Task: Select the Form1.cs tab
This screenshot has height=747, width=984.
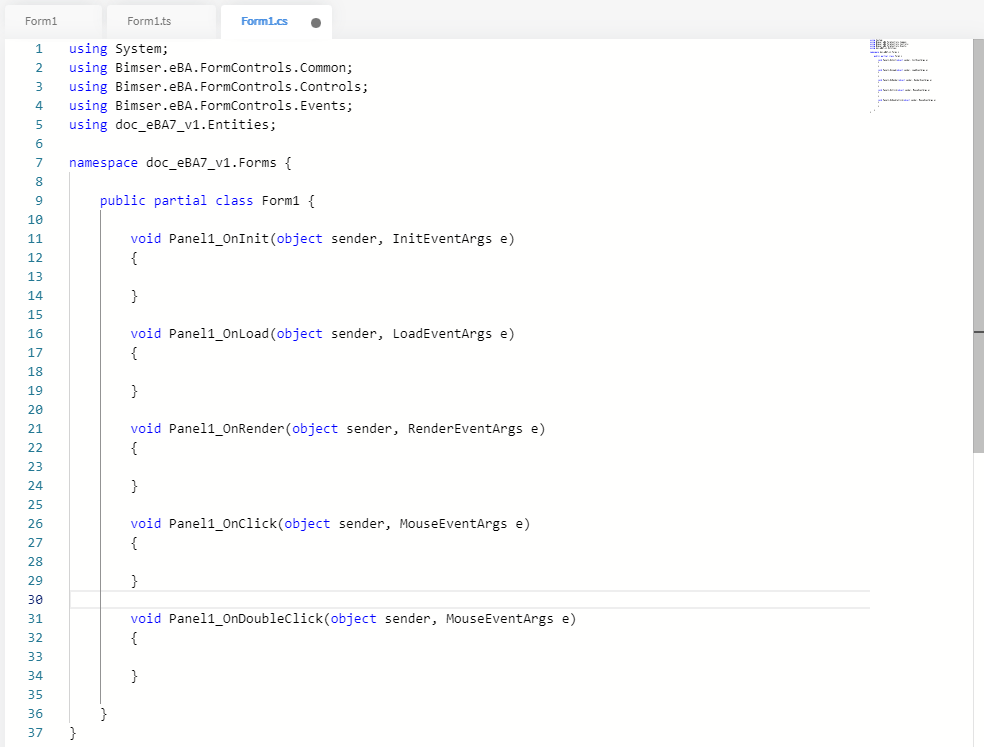Action: [x=264, y=21]
